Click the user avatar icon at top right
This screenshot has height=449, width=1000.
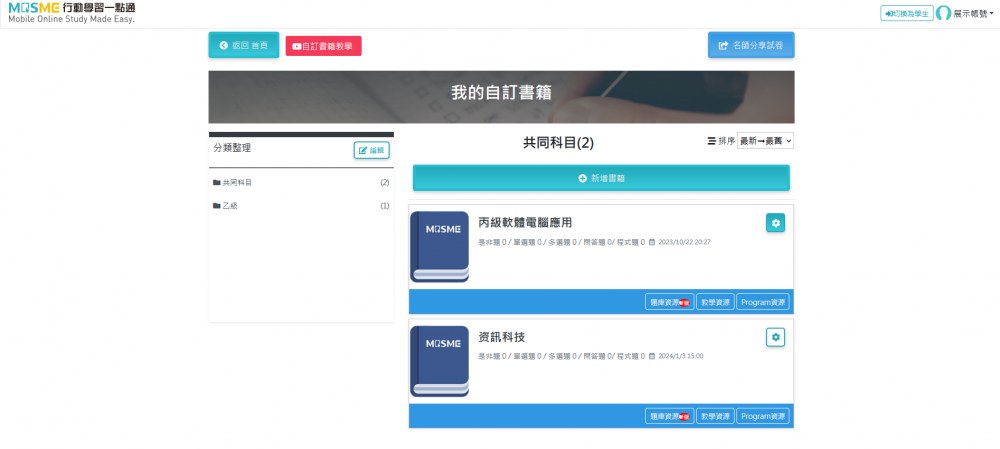coord(943,13)
